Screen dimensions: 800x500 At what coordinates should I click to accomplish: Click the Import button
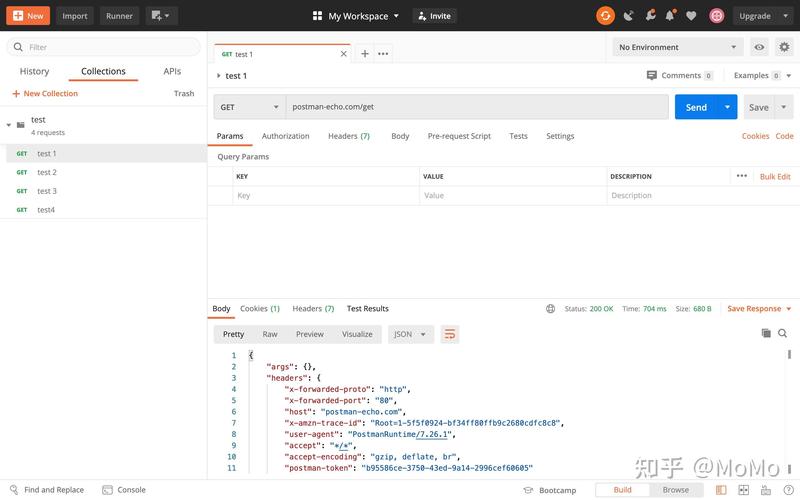point(75,16)
